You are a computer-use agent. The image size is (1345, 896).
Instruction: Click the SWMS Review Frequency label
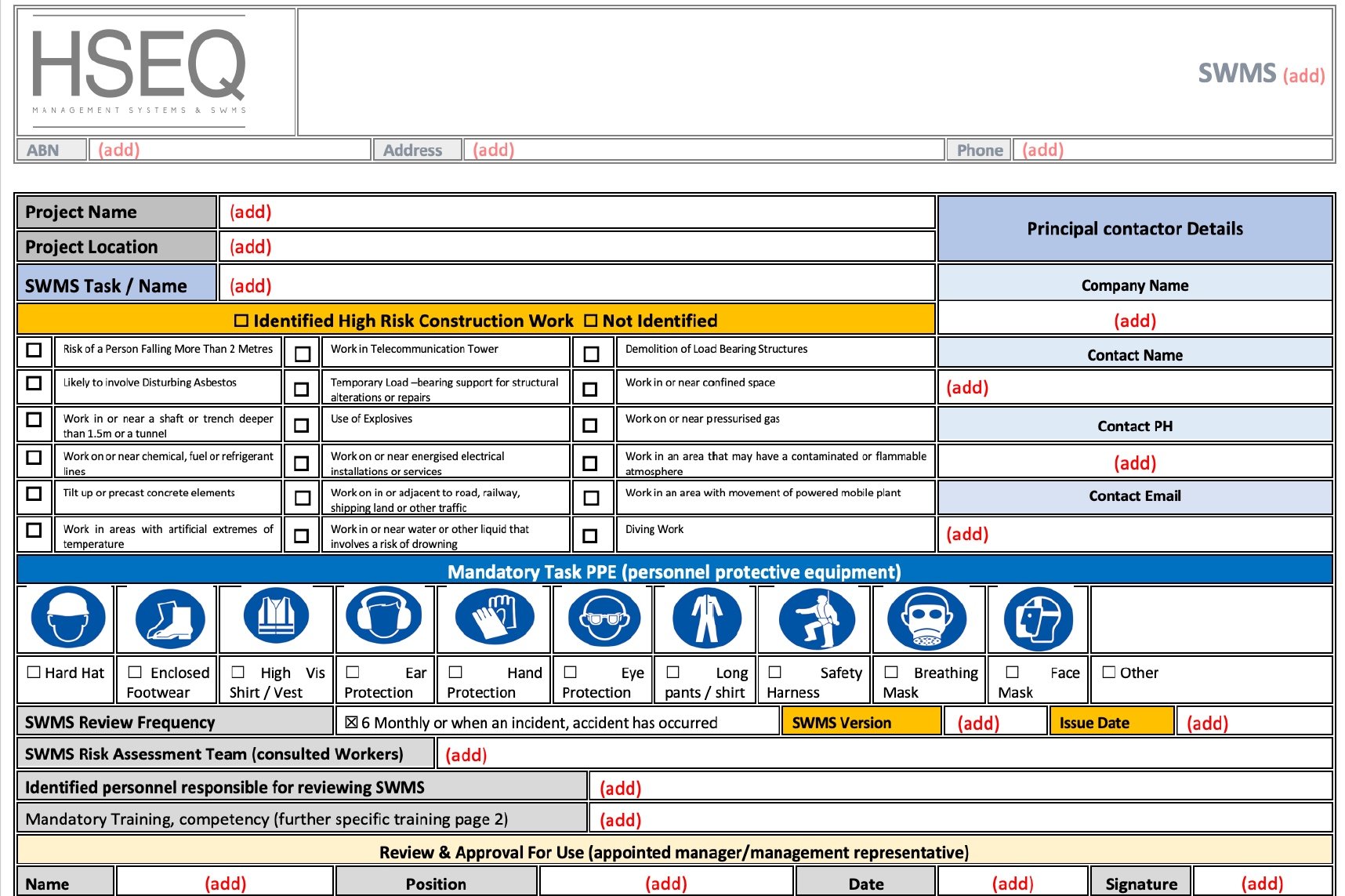[120, 722]
